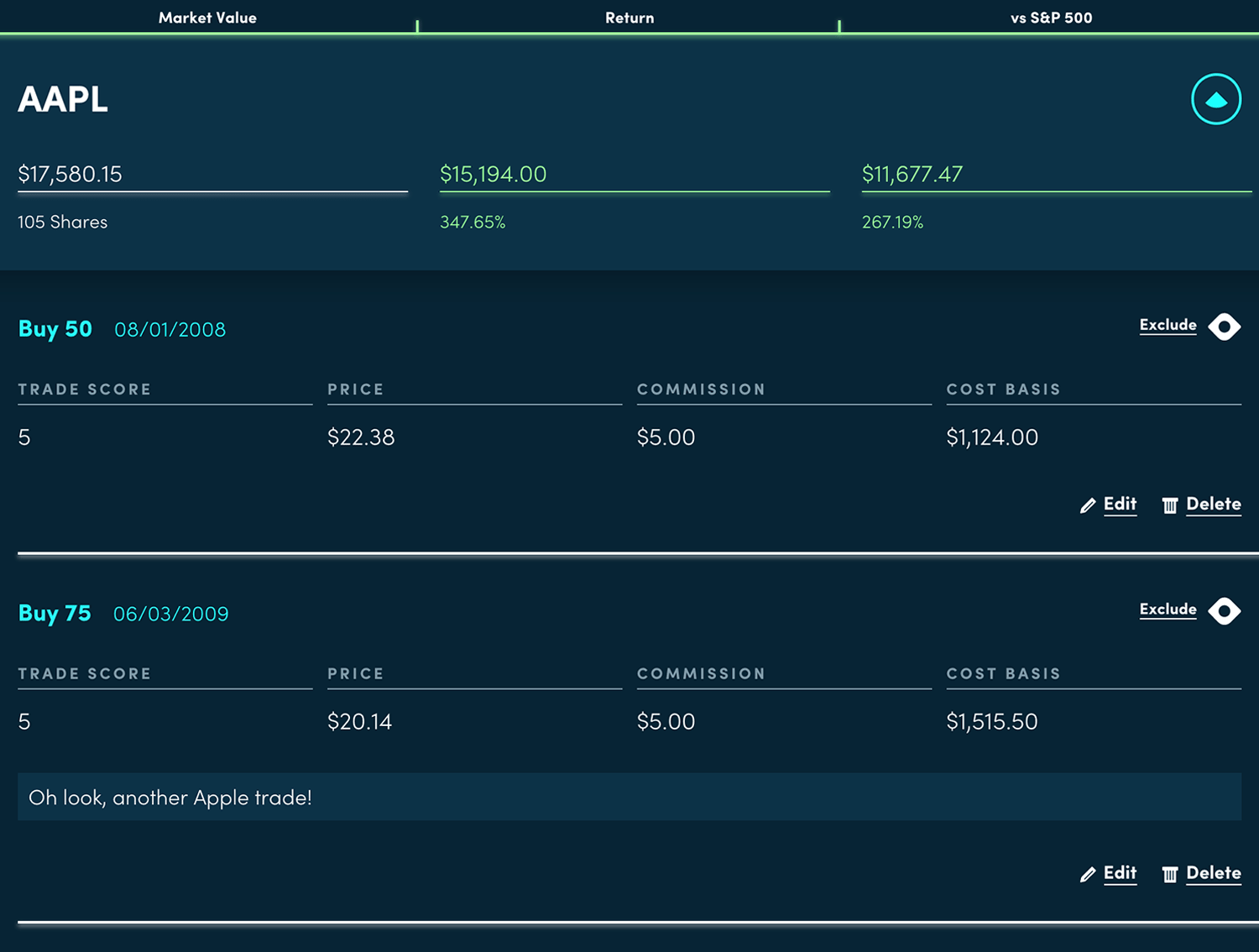Click the Commission header in Buy 50

[x=702, y=390]
